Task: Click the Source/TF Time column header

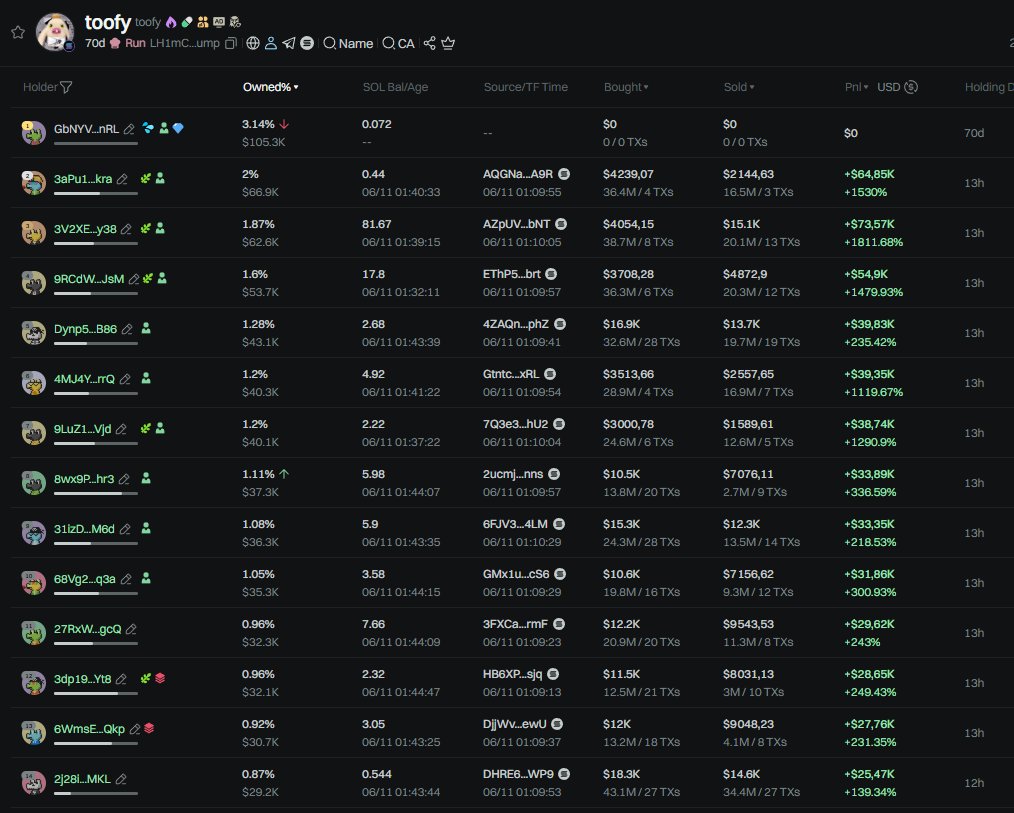Action: (526, 87)
